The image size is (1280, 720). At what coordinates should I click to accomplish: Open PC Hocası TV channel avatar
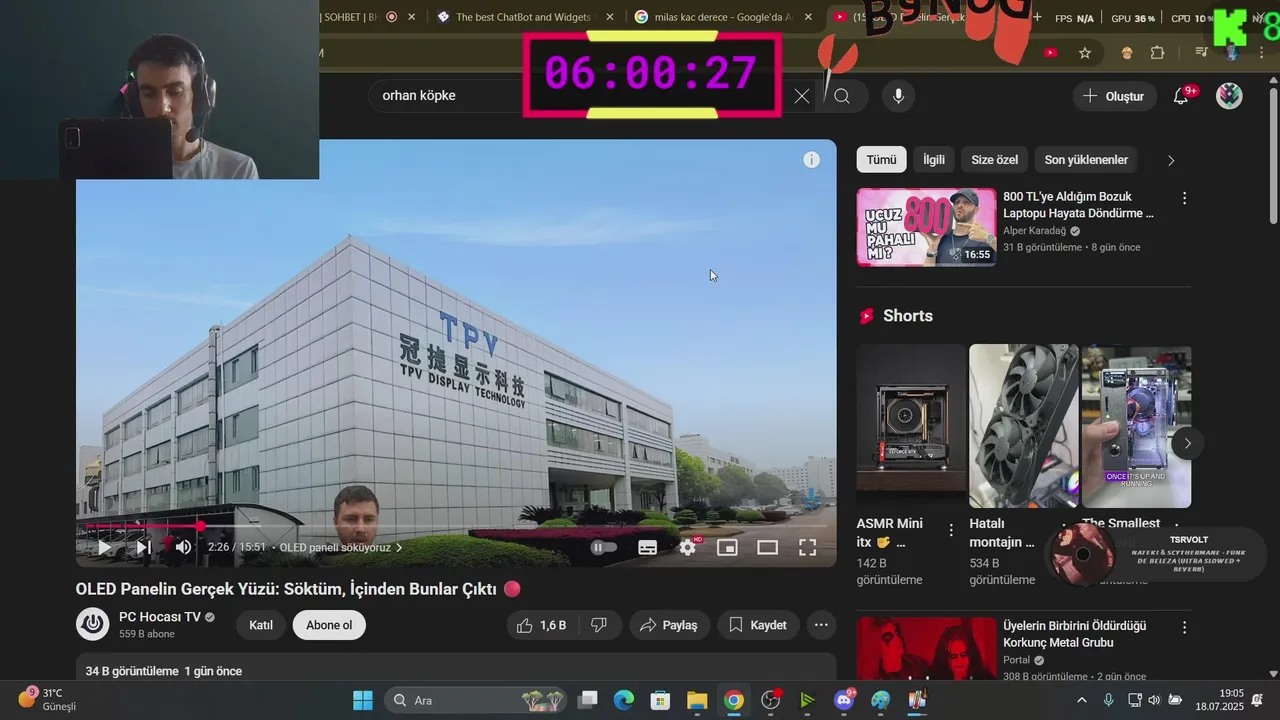click(93, 624)
